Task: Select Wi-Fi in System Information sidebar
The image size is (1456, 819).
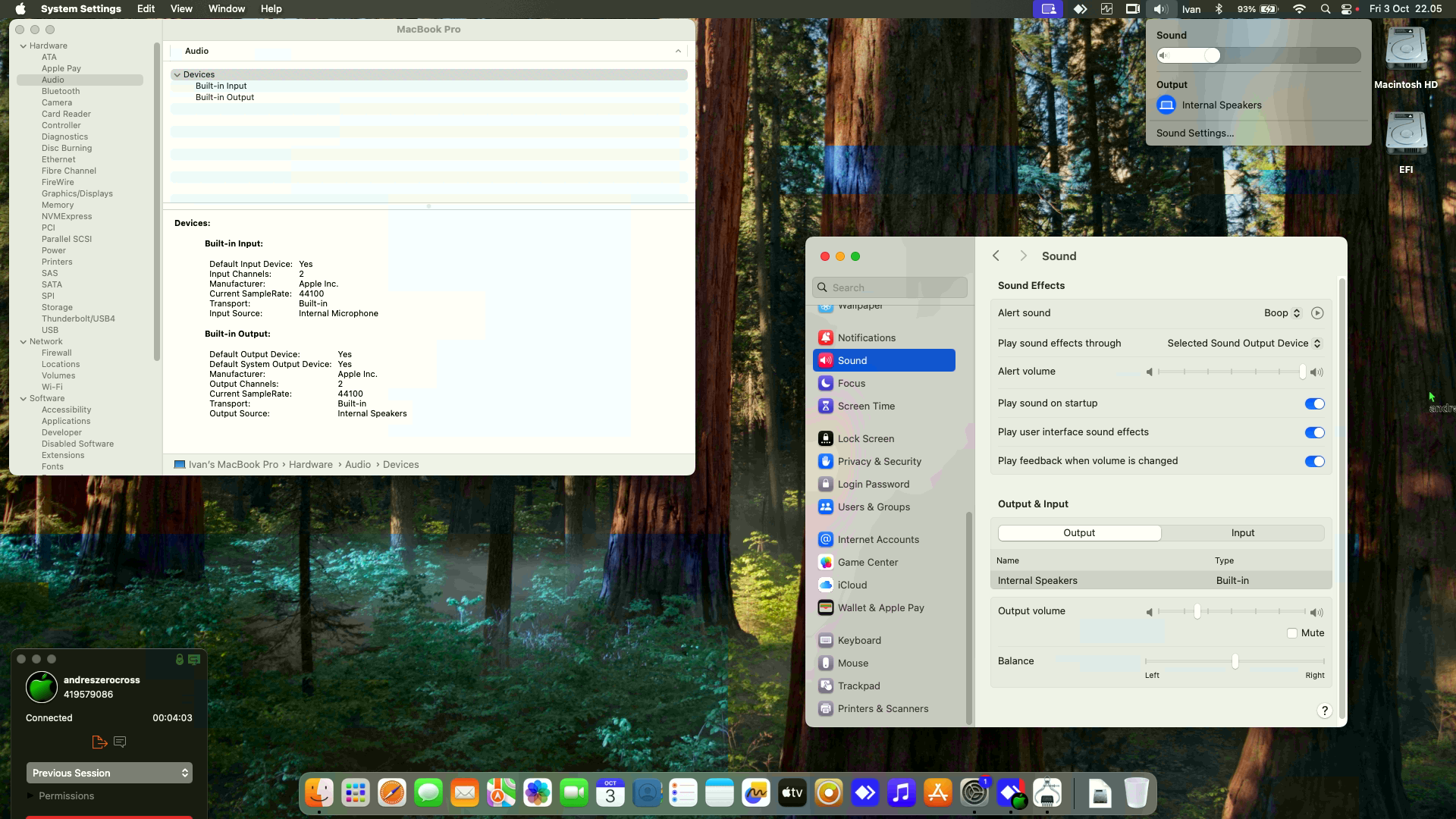Action: click(52, 387)
